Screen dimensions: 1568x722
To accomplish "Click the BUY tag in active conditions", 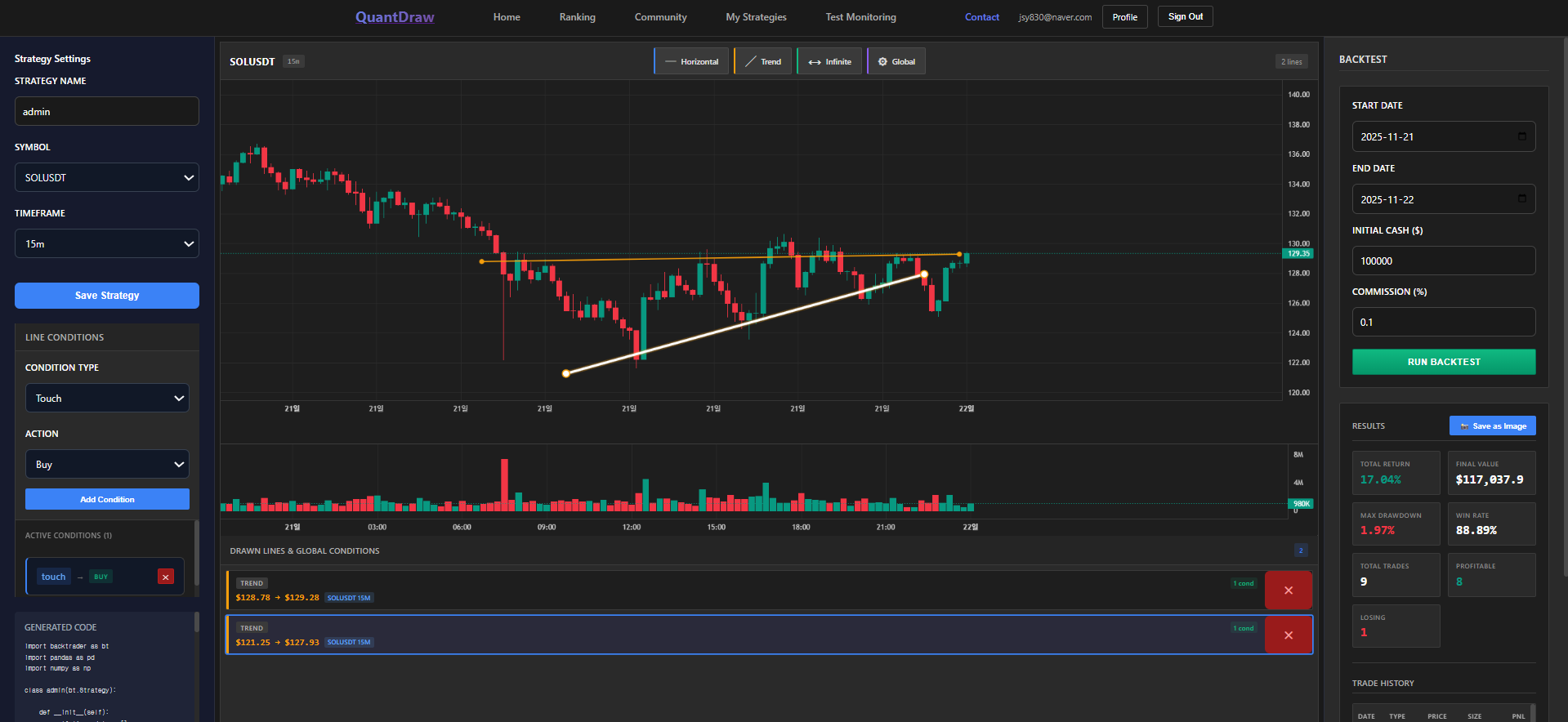I will pos(101,577).
